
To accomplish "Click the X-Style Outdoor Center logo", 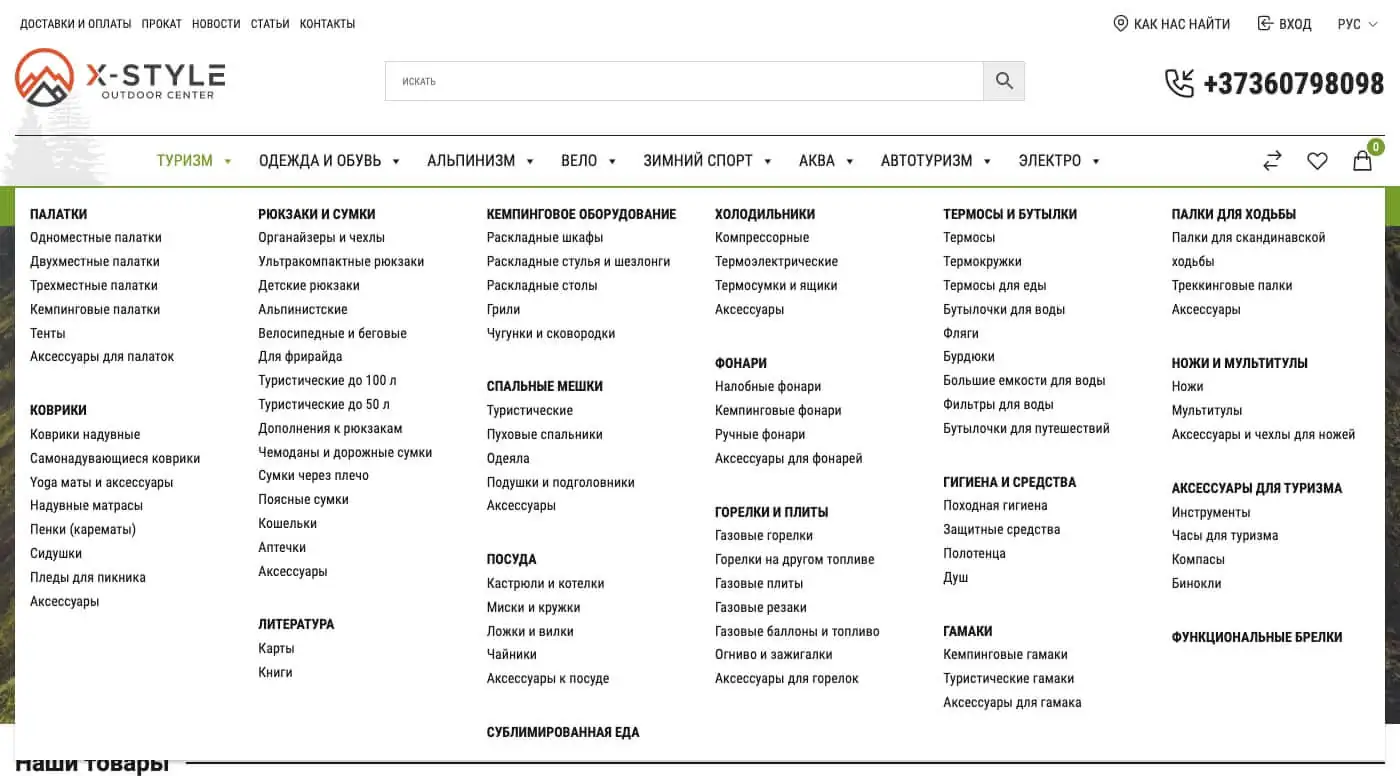I will [120, 78].
